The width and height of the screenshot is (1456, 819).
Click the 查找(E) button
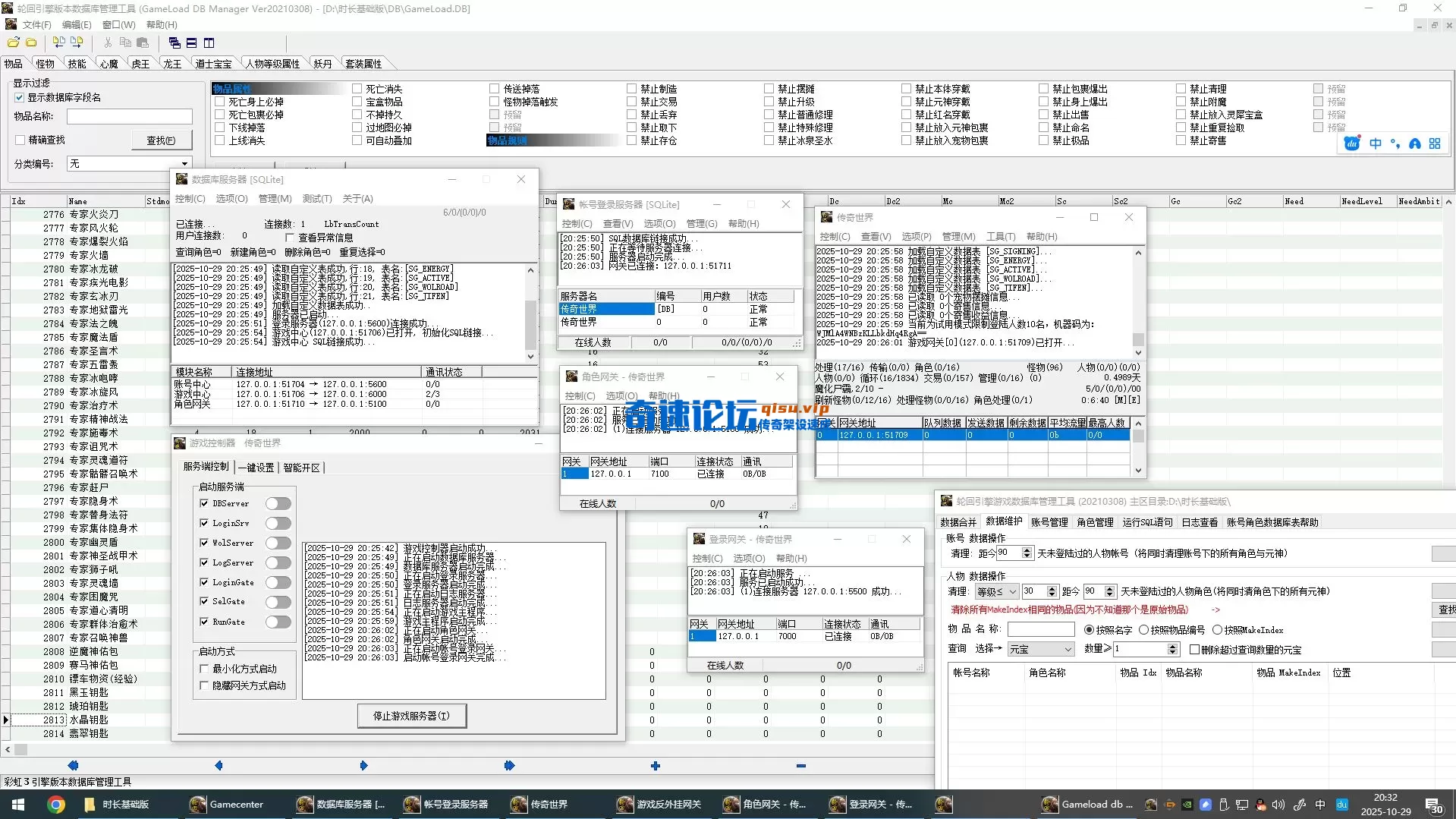click(x=161, y=140)
